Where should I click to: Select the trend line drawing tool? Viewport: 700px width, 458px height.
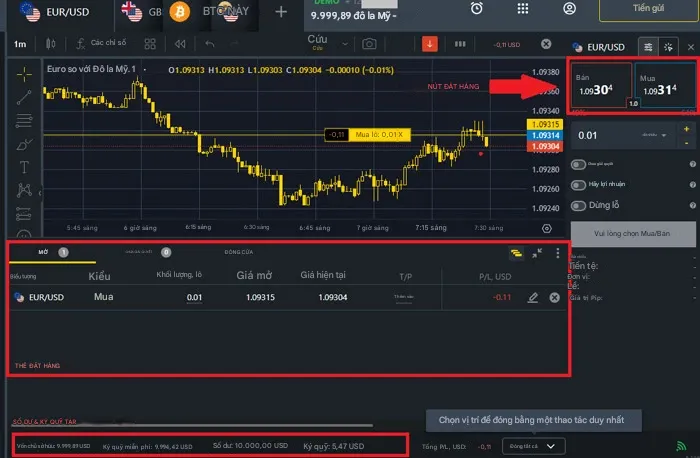tap(24, 97)
